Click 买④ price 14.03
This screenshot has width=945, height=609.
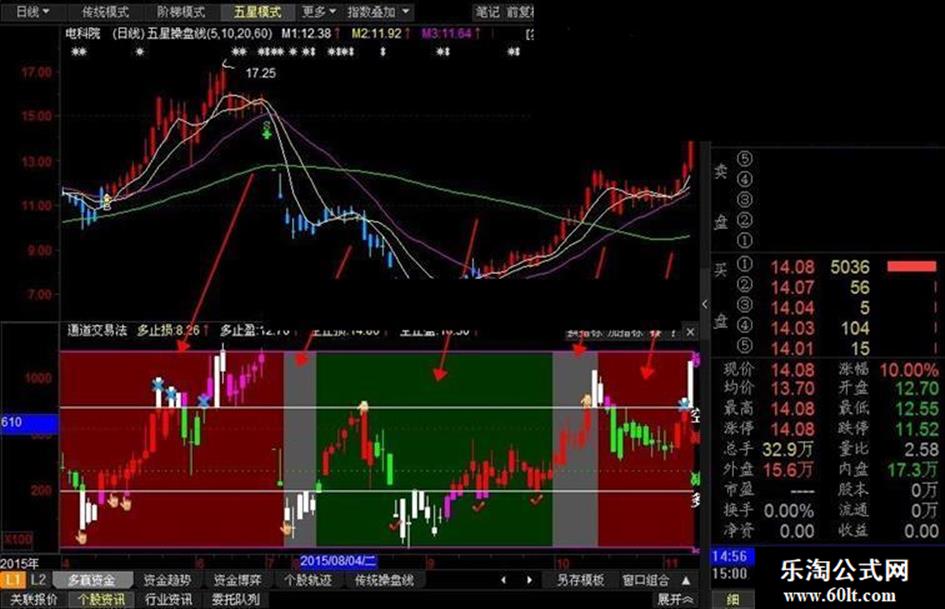[792, 328]
